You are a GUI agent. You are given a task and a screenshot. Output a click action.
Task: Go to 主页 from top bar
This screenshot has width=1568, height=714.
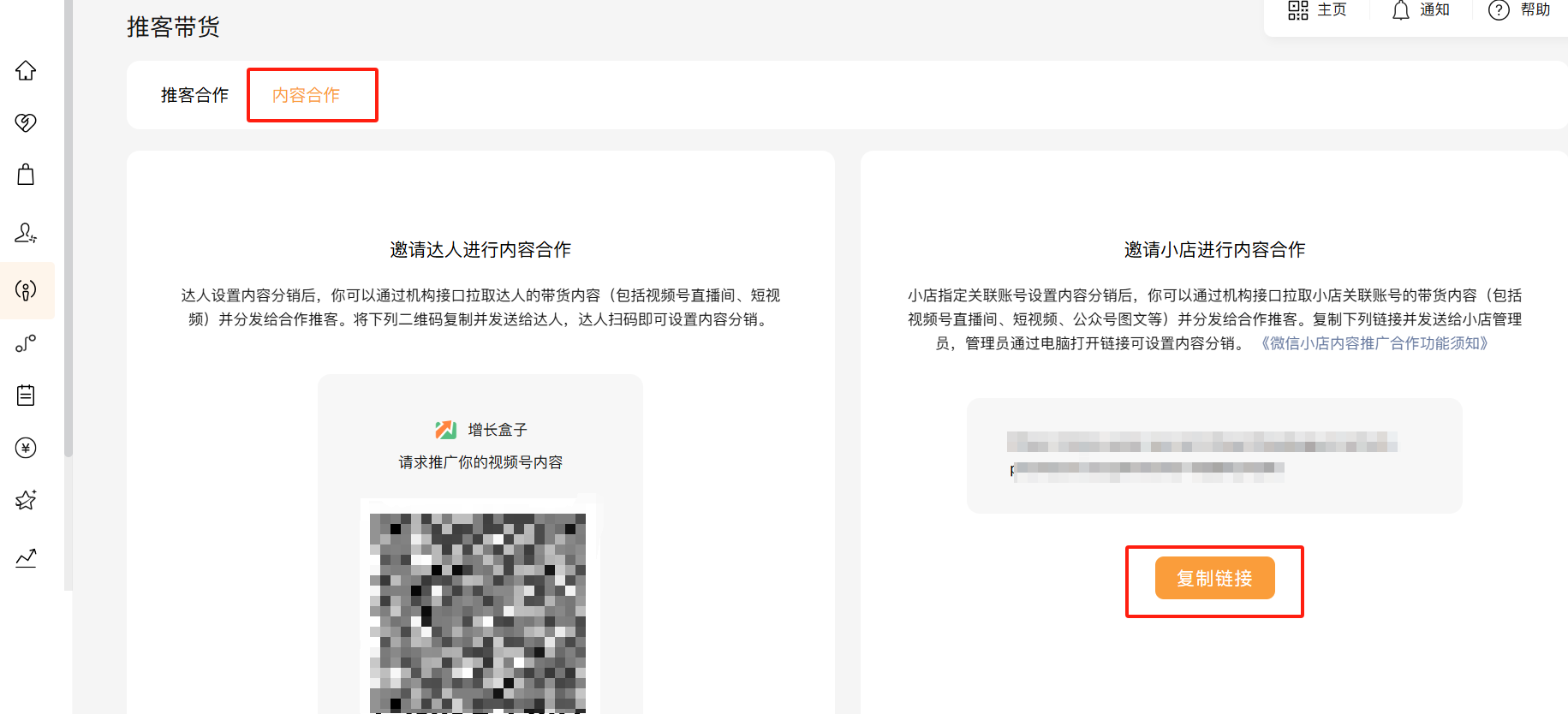[1317, 10]
